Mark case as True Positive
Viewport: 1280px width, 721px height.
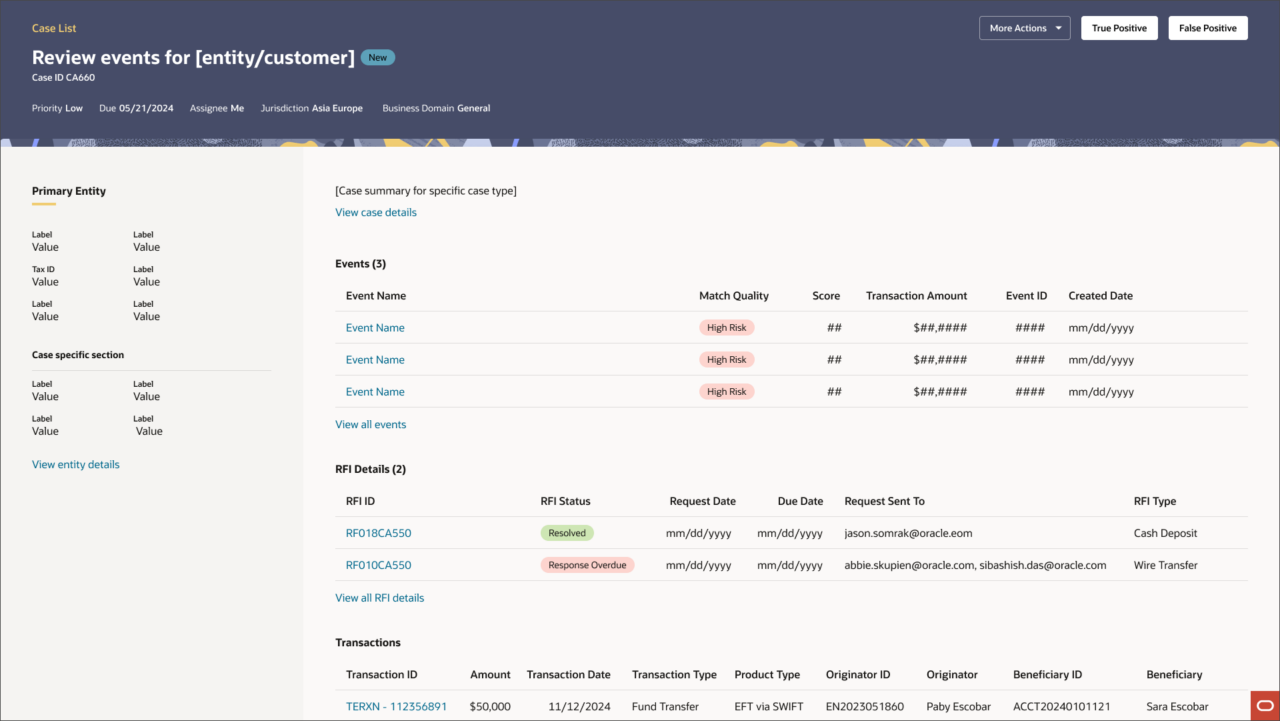(1119, 28)
